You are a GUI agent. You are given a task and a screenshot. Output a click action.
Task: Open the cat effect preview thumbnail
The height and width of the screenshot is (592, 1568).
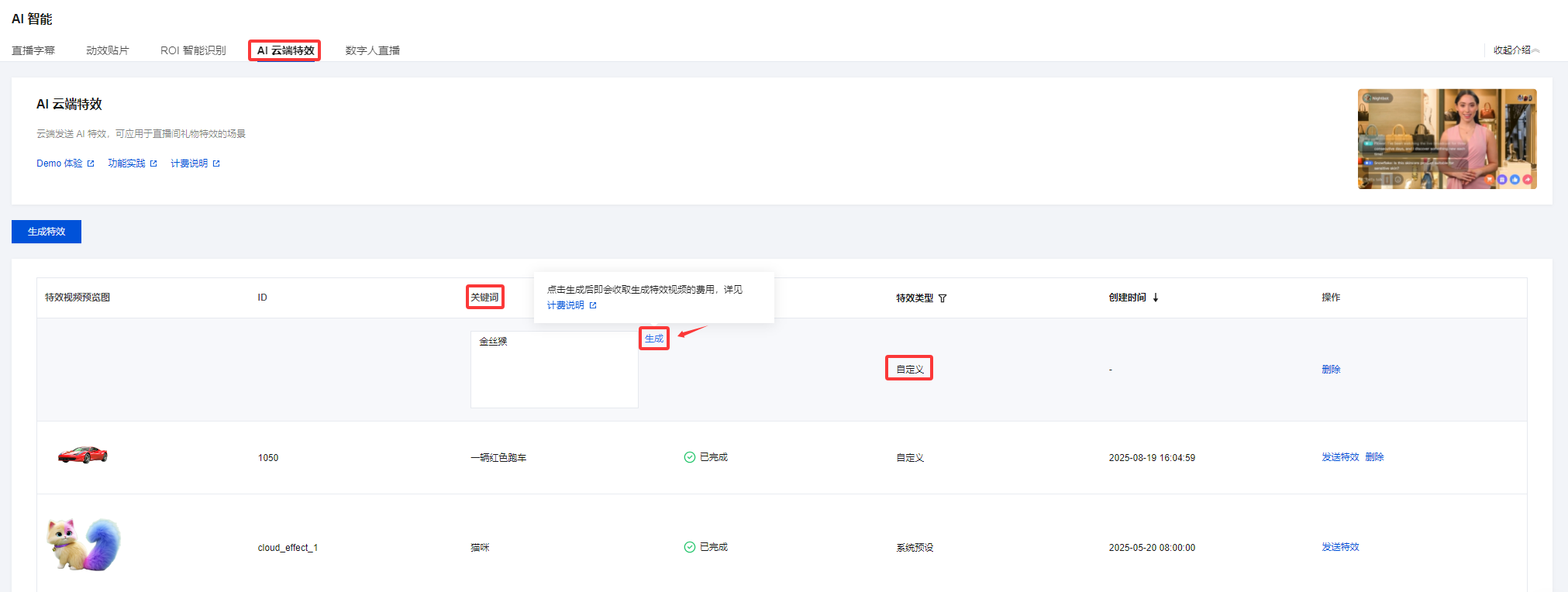pyautogui.click(x=84, y=545)
